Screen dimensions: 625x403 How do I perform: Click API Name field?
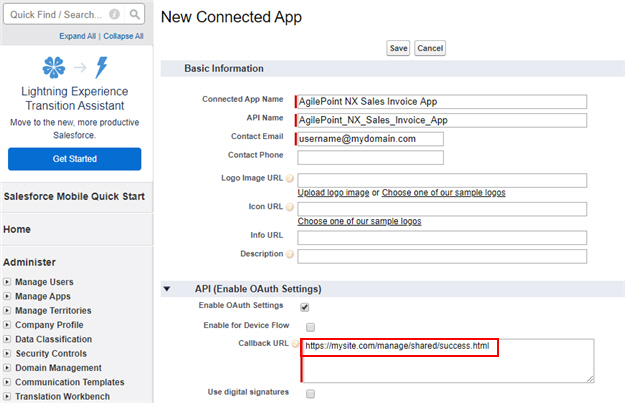(x=442, y=120)
